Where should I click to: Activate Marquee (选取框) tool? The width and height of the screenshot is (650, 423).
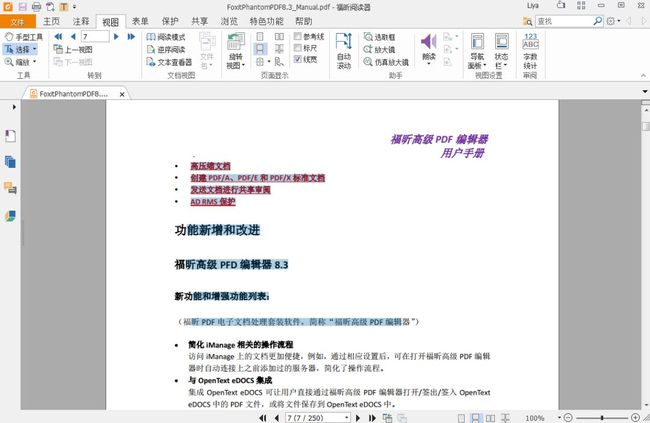click(x=379, y=37)
